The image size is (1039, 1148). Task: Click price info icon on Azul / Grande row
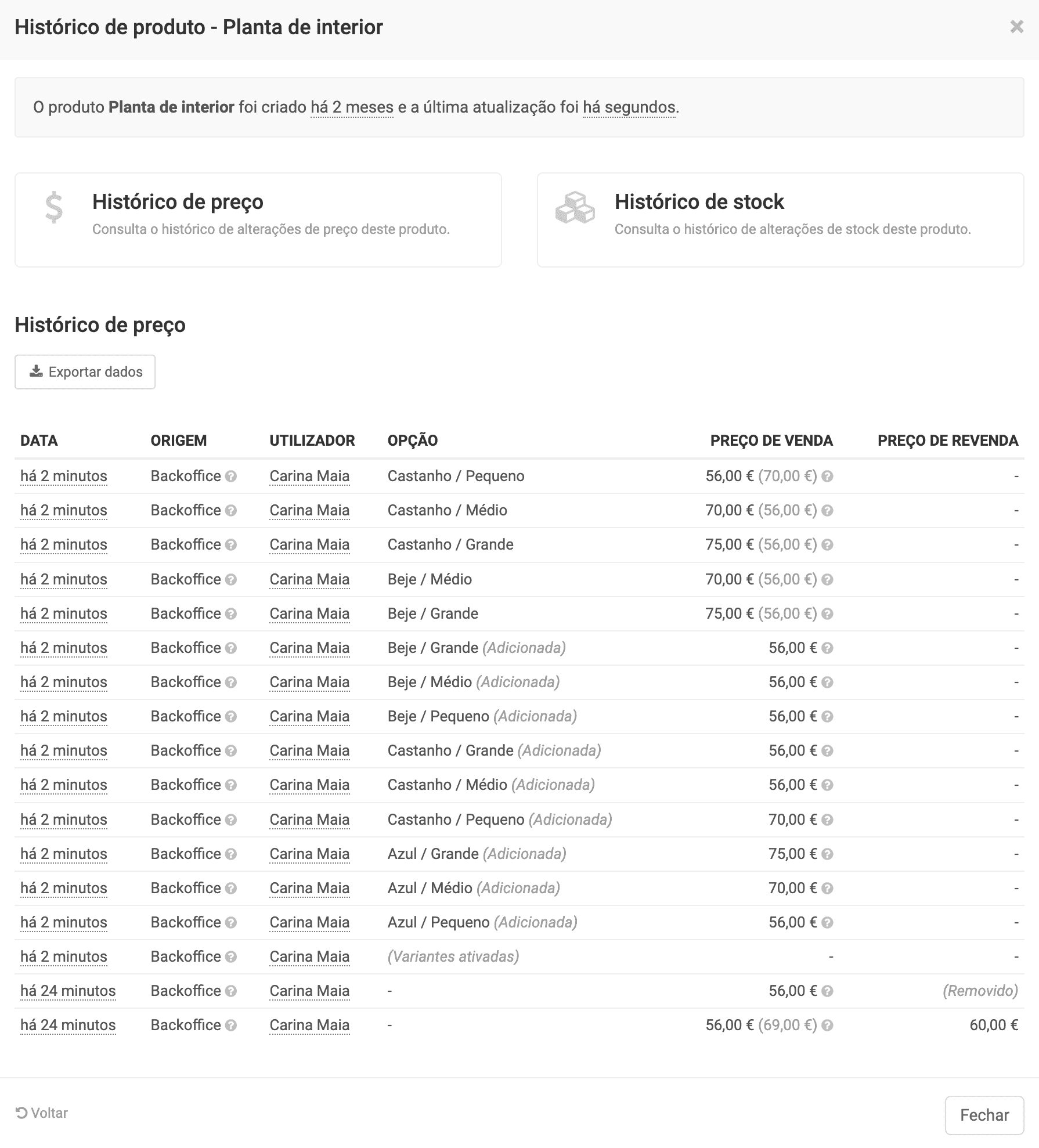(828, 854)
